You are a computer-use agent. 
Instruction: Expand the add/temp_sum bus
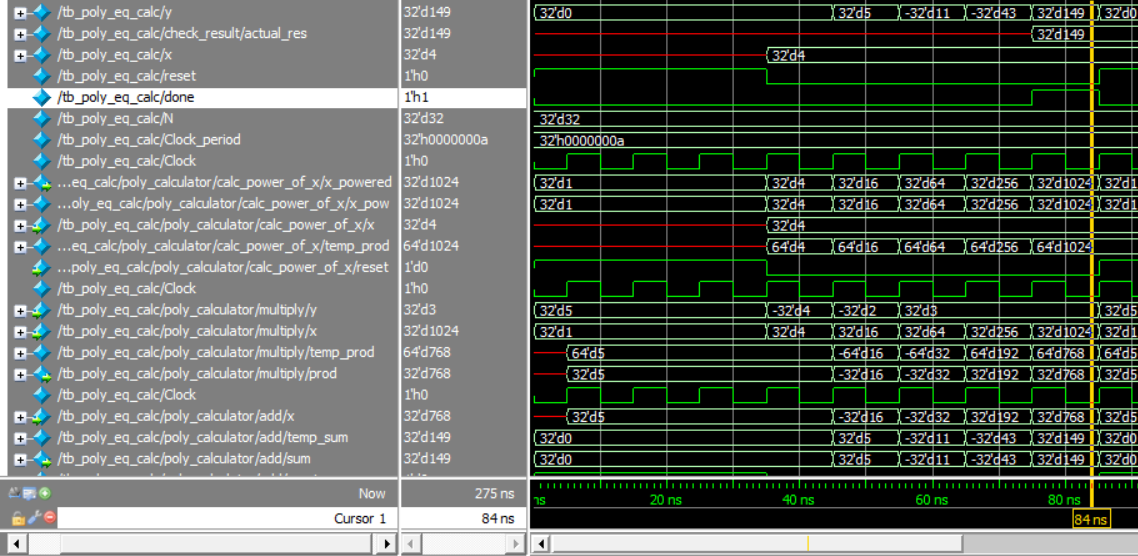[x=20, y=437]
